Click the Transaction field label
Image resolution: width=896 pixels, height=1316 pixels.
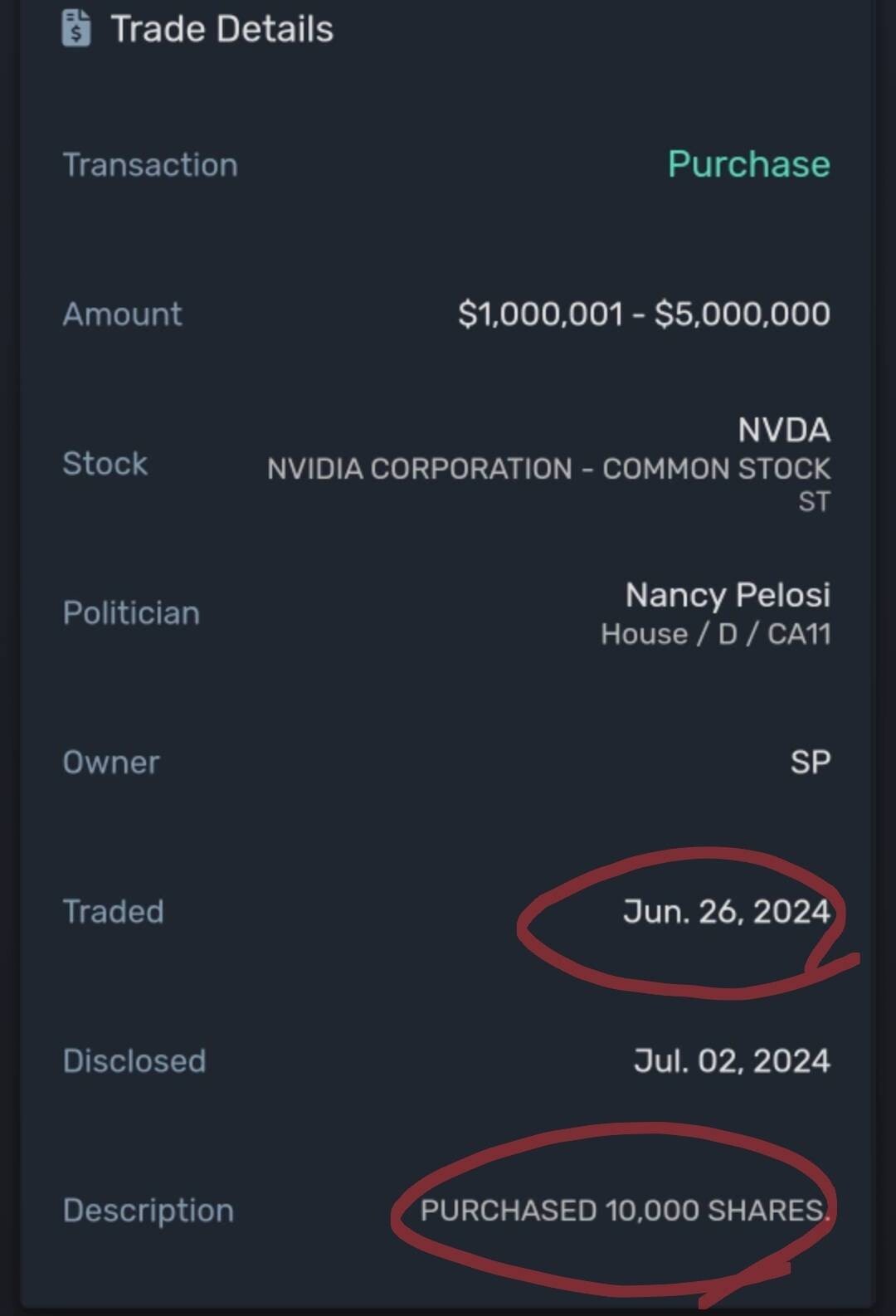point(150,165)
